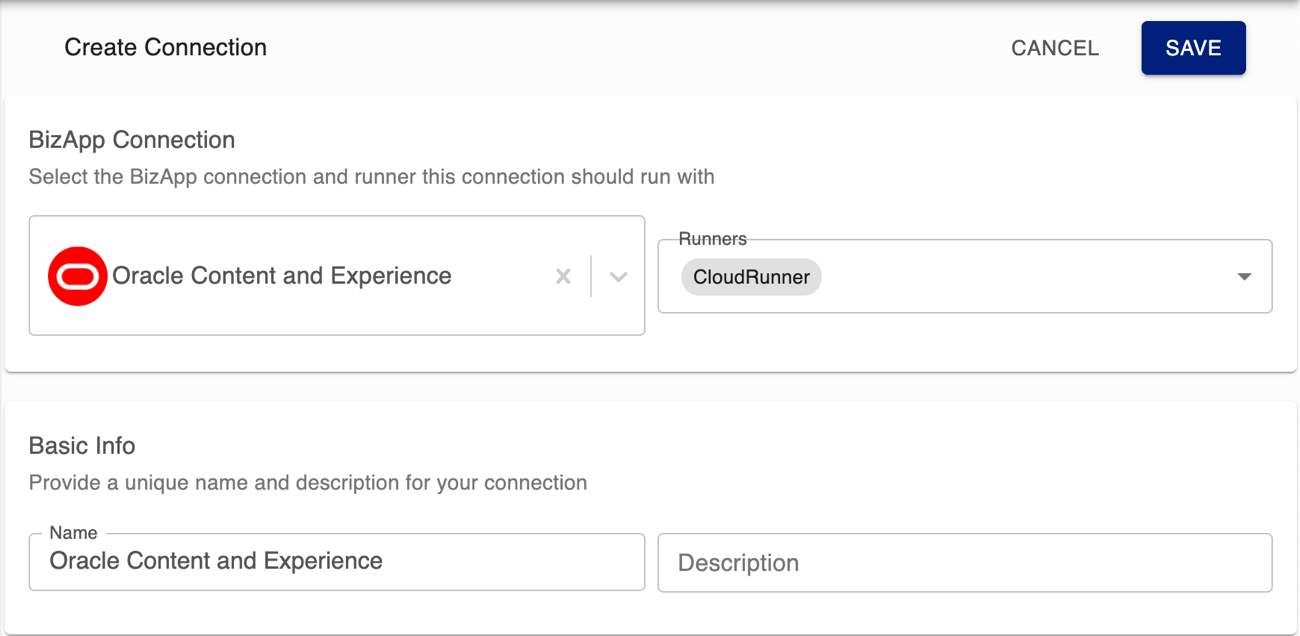This screenshot has width=1300, height=636.
Task: Select the CloudRunner chip
Action: (751, 277)
